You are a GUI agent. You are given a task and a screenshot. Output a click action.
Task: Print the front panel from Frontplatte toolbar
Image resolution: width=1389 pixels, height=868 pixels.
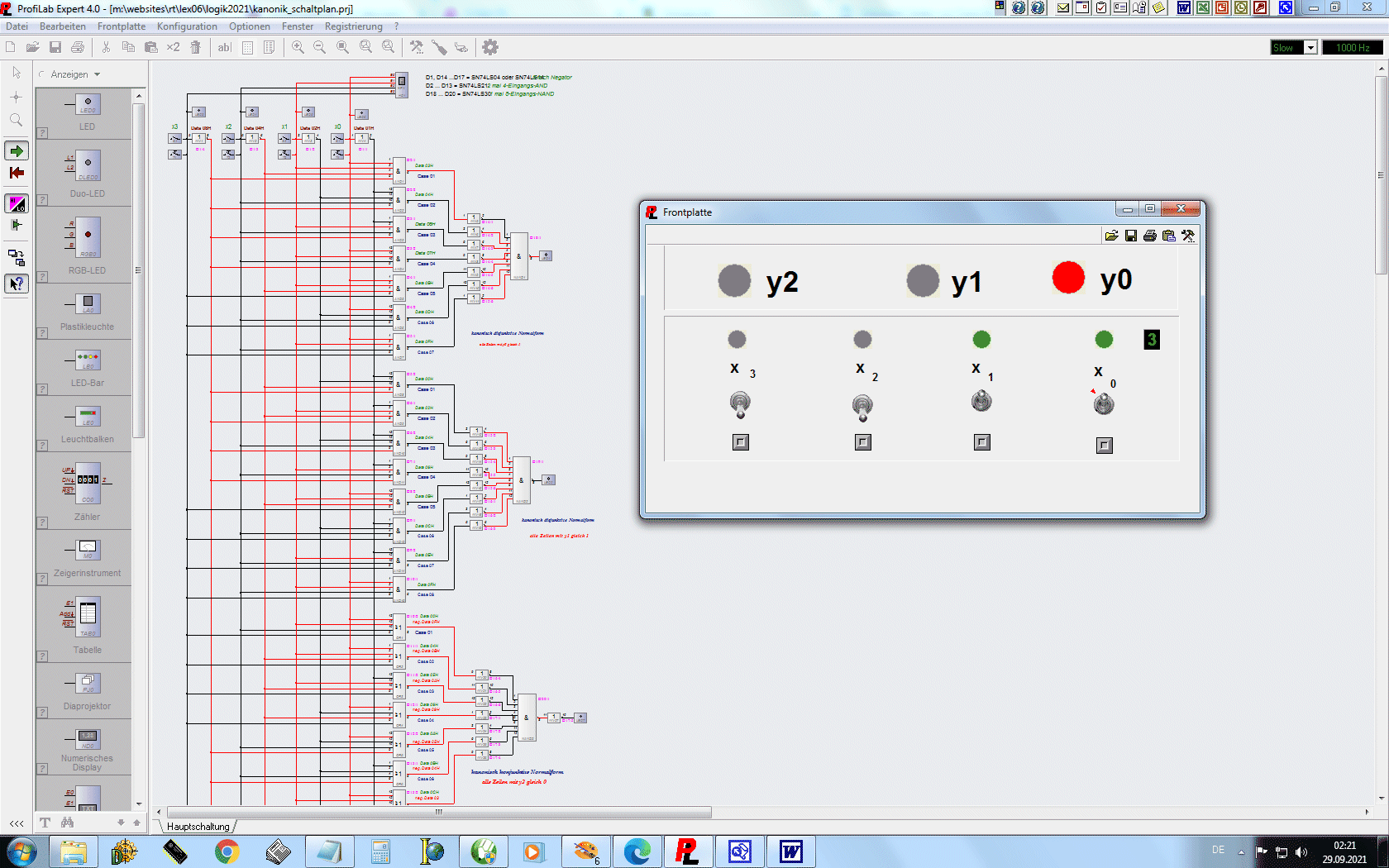pos(1150,236)
